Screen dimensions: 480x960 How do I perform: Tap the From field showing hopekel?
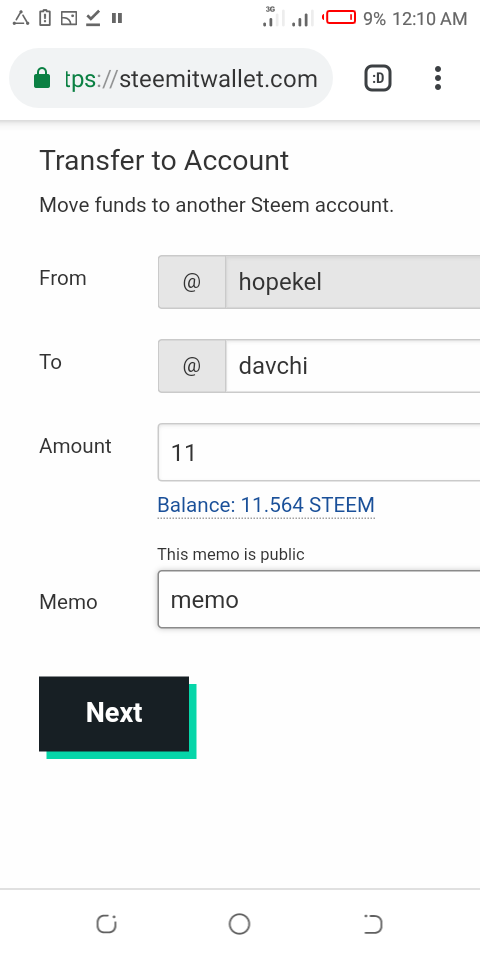click(353, 282)
